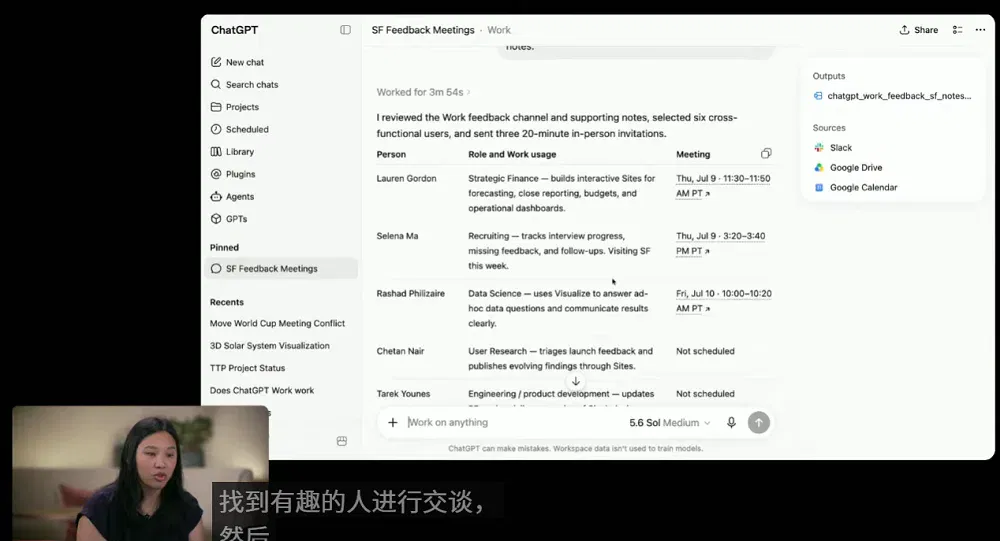This screenshot has height=541, width=1000.
Task: Click Selena Ma in the table
Action: pos(397,236)
